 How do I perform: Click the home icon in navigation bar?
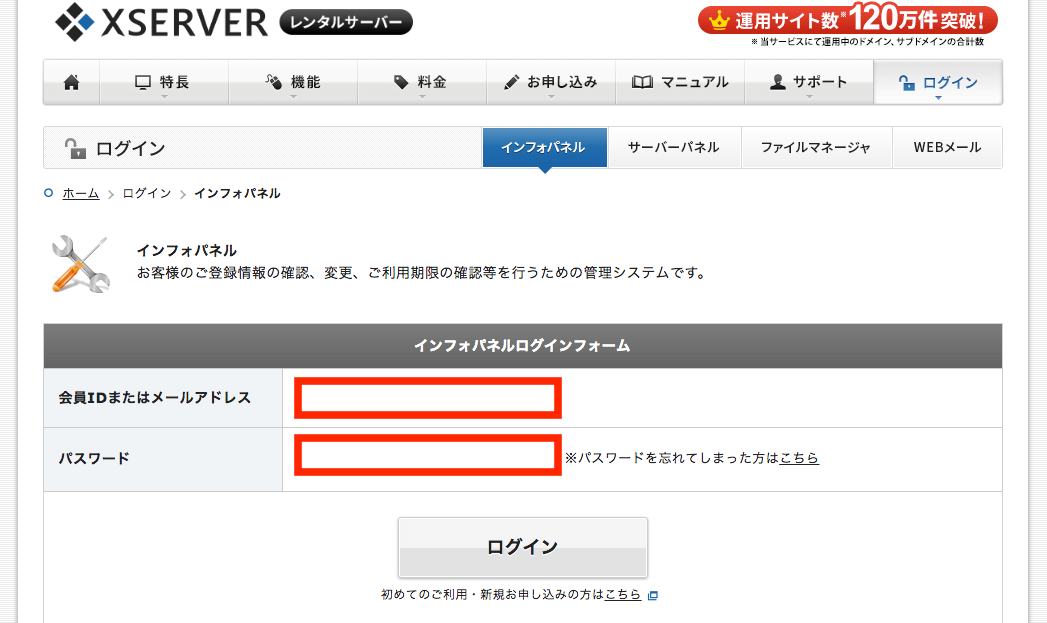pyautogui.click(x=71, y=83)
